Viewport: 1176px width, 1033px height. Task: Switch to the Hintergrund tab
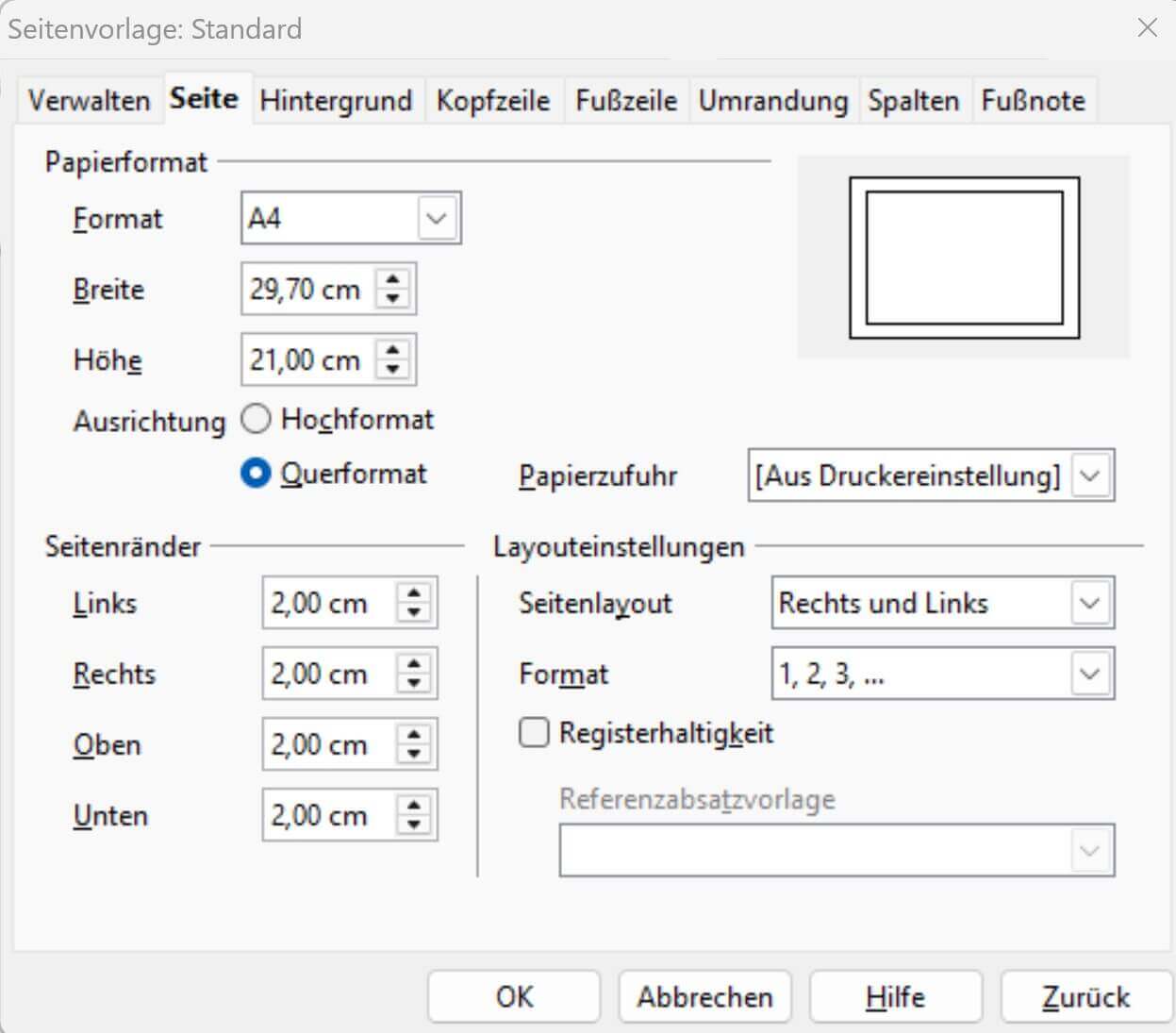coord(336,100)
